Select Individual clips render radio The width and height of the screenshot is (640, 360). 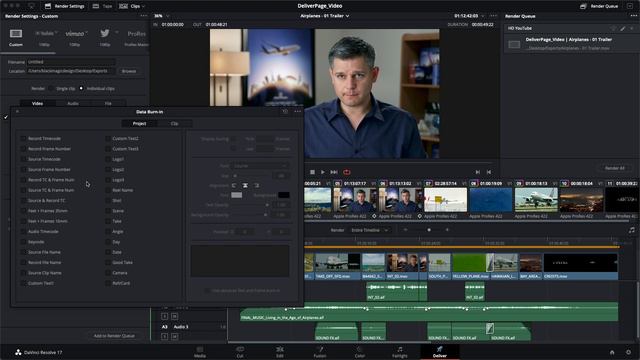(81, 89)
